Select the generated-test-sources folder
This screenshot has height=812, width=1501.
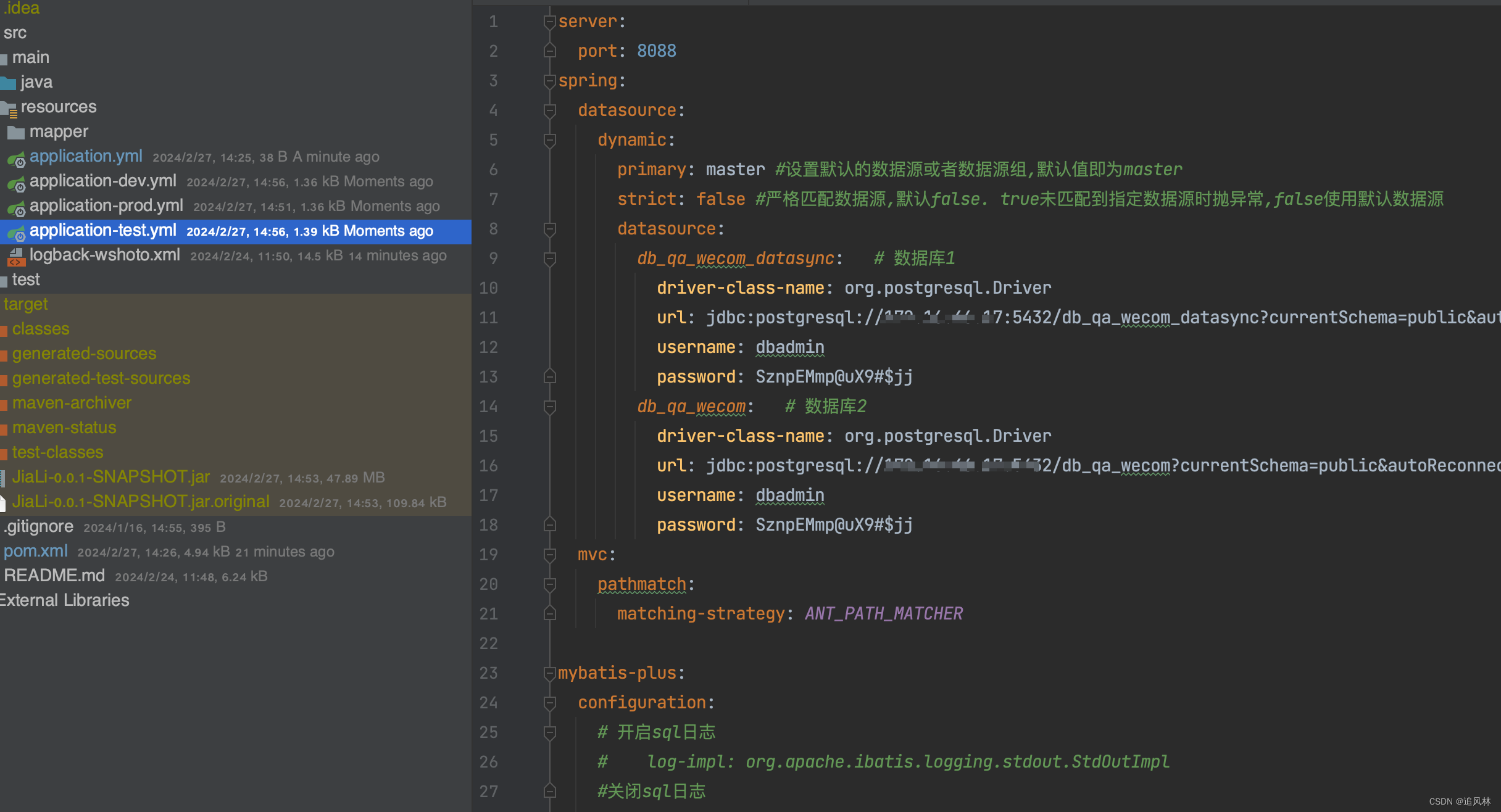pyautogui.click(x=101, y=378)
